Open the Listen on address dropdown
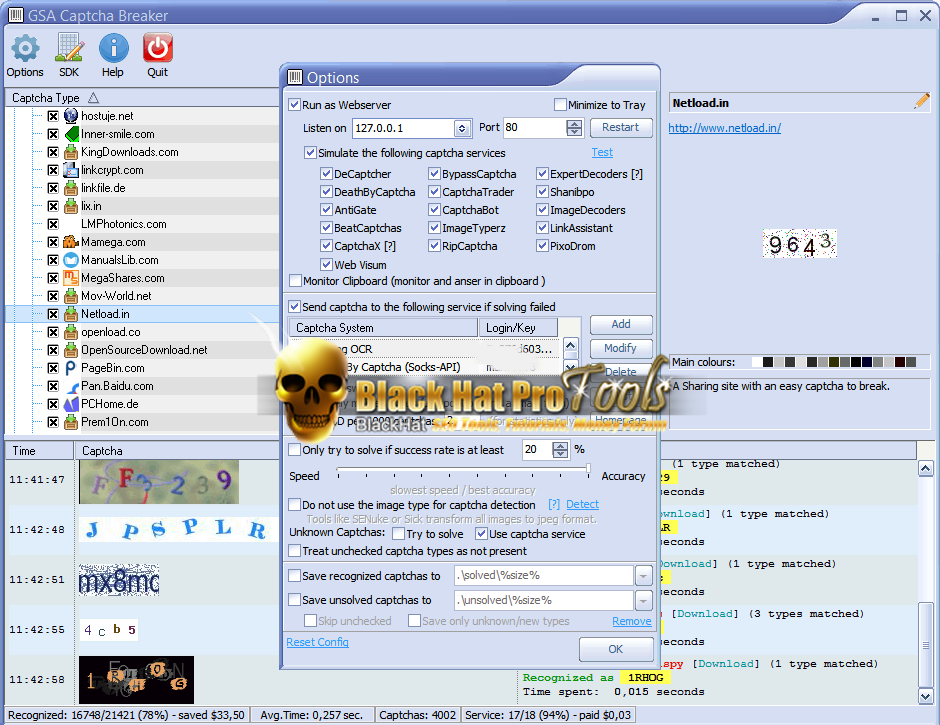The height and width of the screenshot is (725, 940). [461, 128]
